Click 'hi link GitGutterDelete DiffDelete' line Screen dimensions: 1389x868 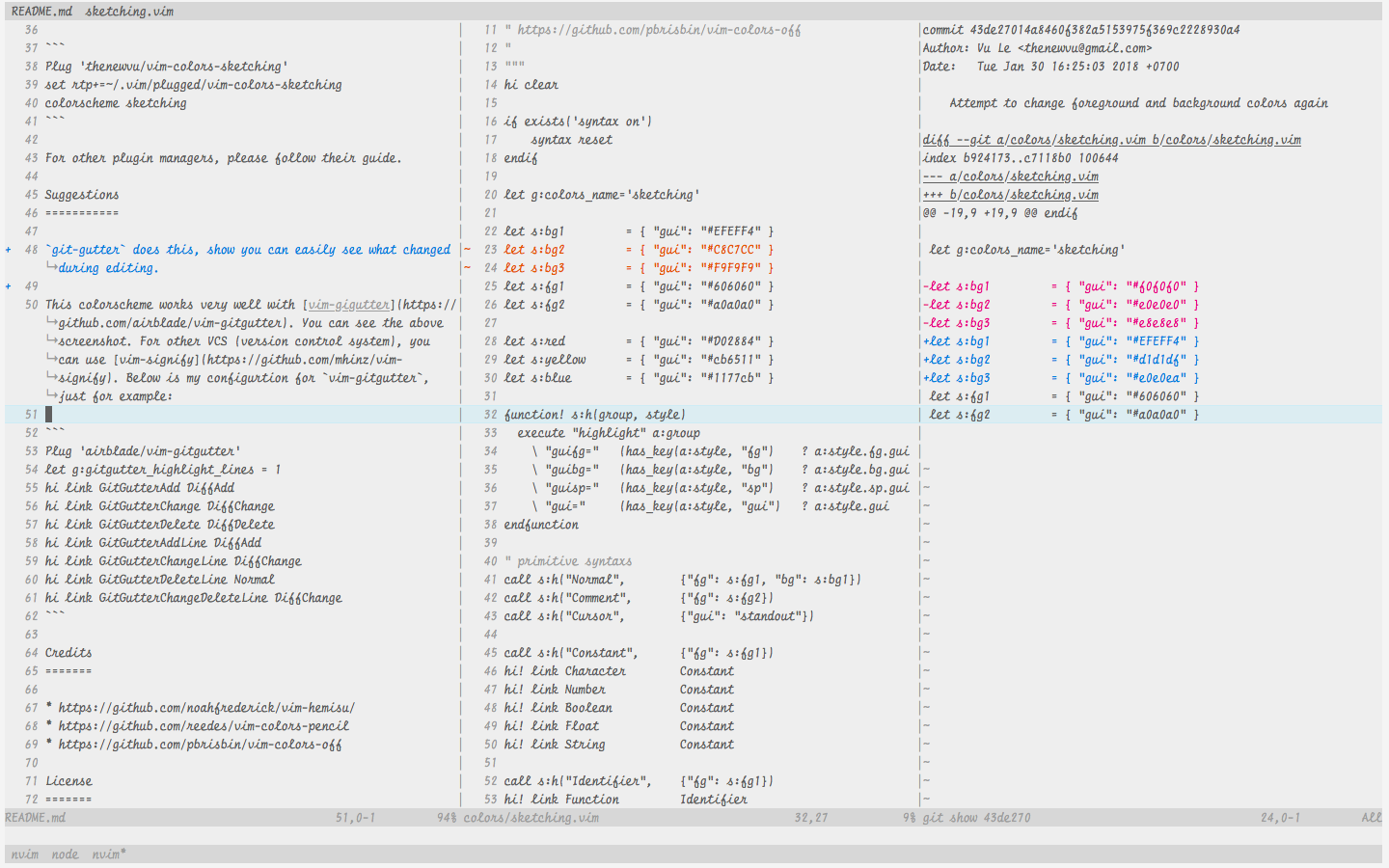click(159, 525)
